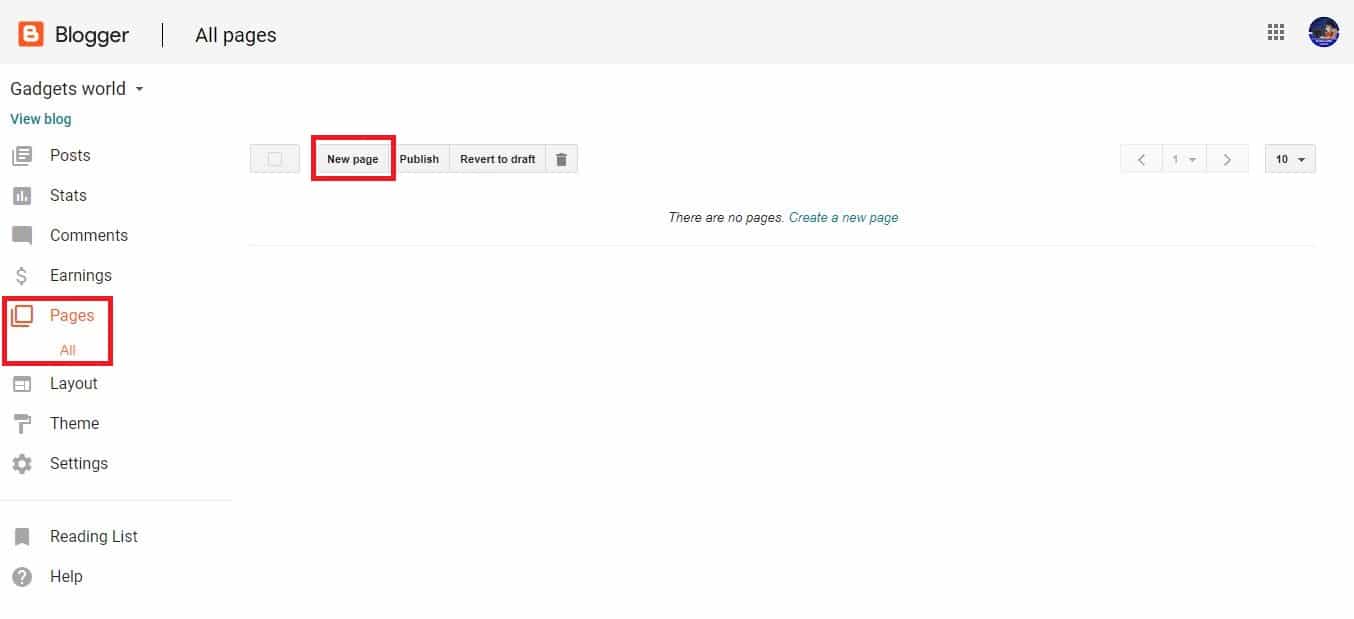Follow the Create a new page link

843,218
